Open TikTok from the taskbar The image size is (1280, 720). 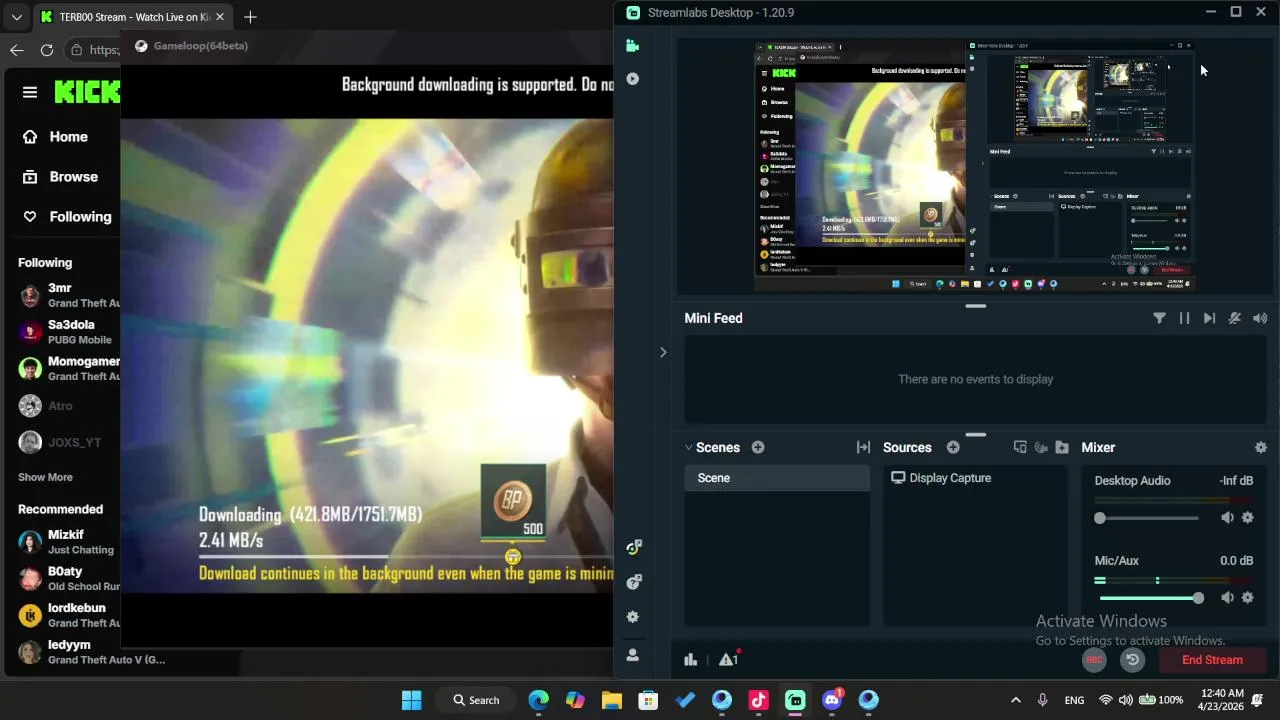coord(758,700)
